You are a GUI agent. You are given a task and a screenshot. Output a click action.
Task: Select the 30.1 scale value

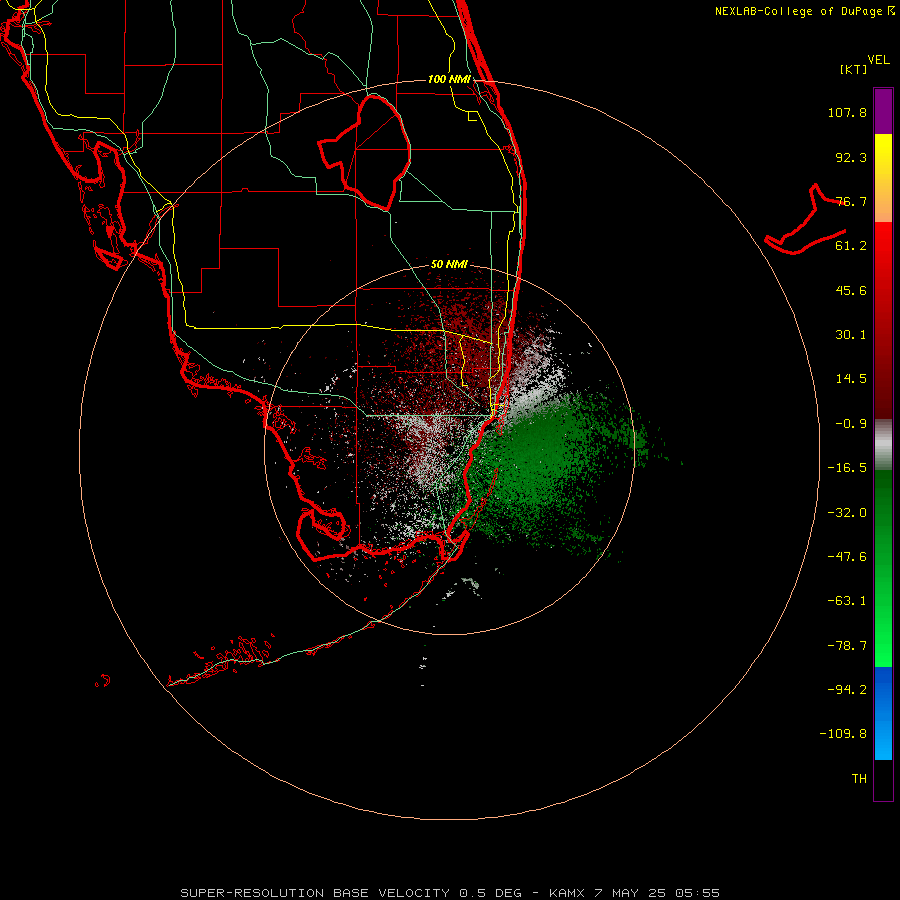coord(851,335)
